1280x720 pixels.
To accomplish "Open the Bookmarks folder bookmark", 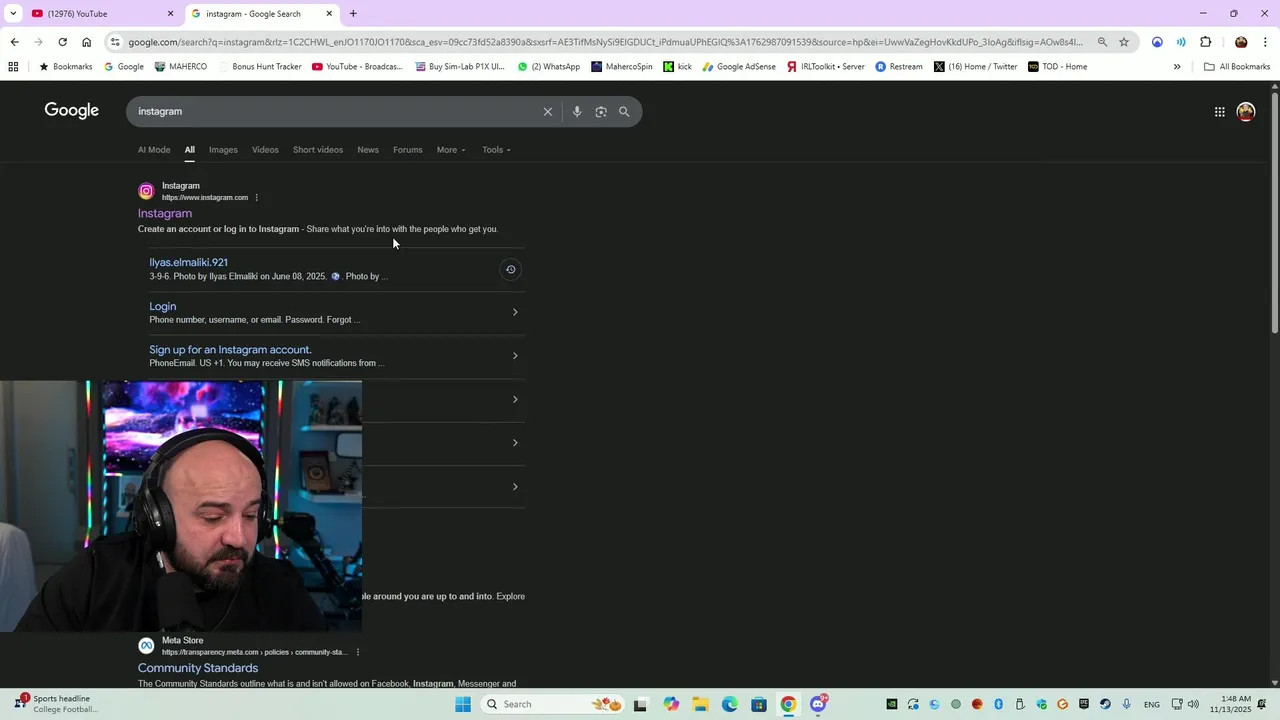I will click(65, 67).
